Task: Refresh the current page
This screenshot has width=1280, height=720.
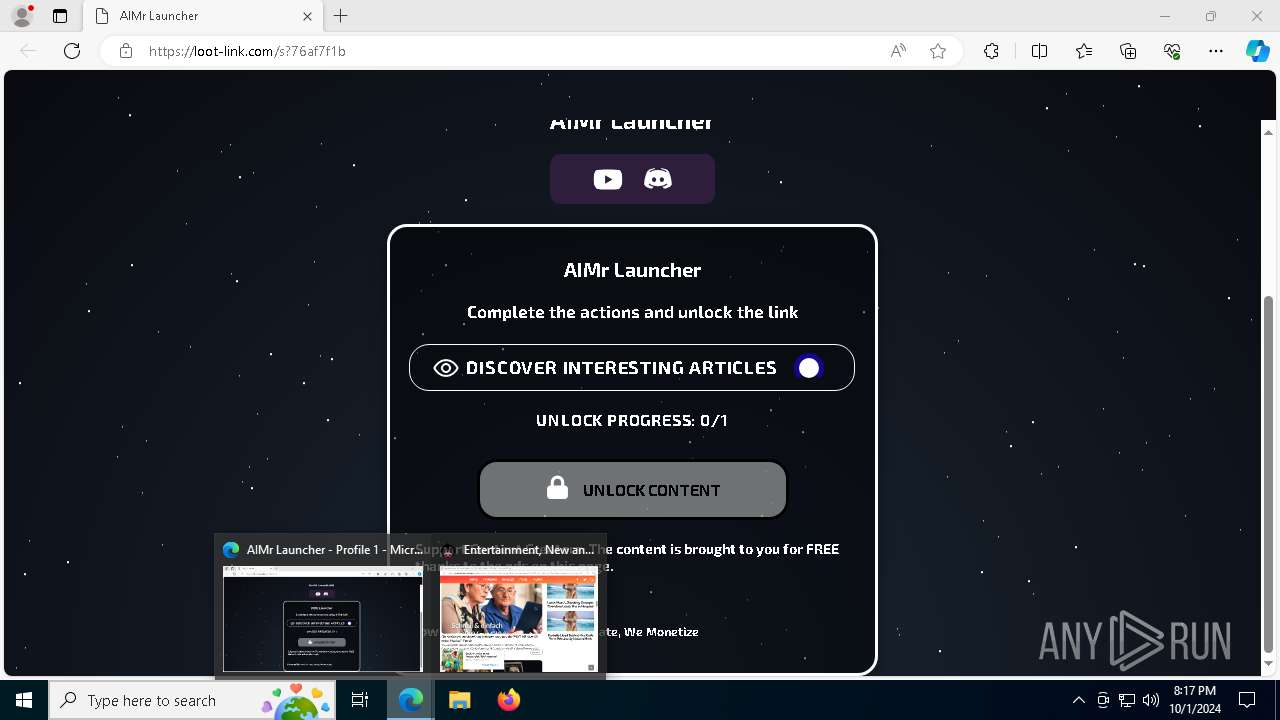Action: click(72, 51)
